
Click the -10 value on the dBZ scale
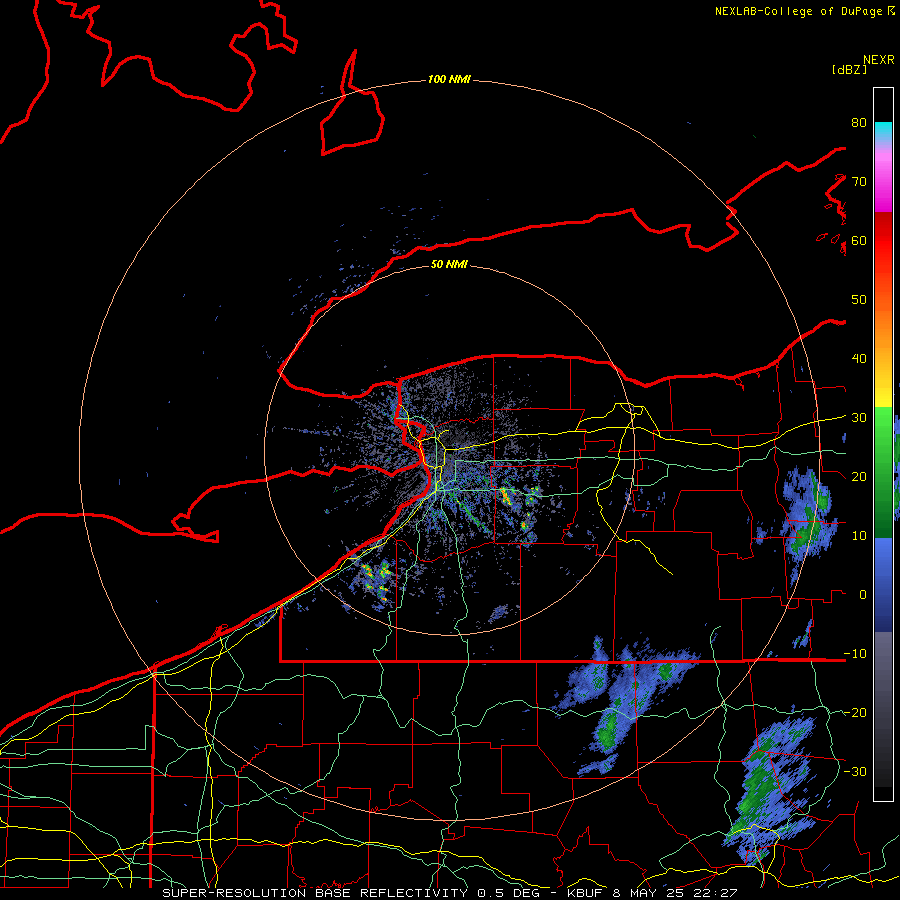(855, 654)
